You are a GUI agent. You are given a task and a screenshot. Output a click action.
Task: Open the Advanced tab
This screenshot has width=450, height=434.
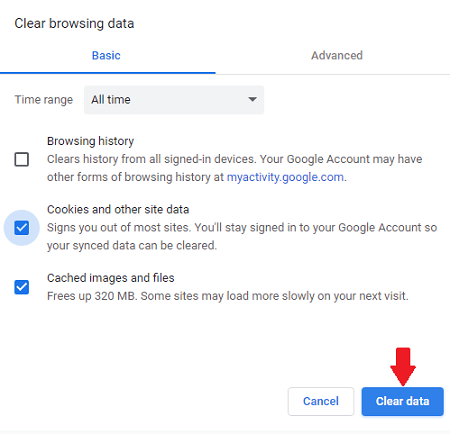pos(337,55)
